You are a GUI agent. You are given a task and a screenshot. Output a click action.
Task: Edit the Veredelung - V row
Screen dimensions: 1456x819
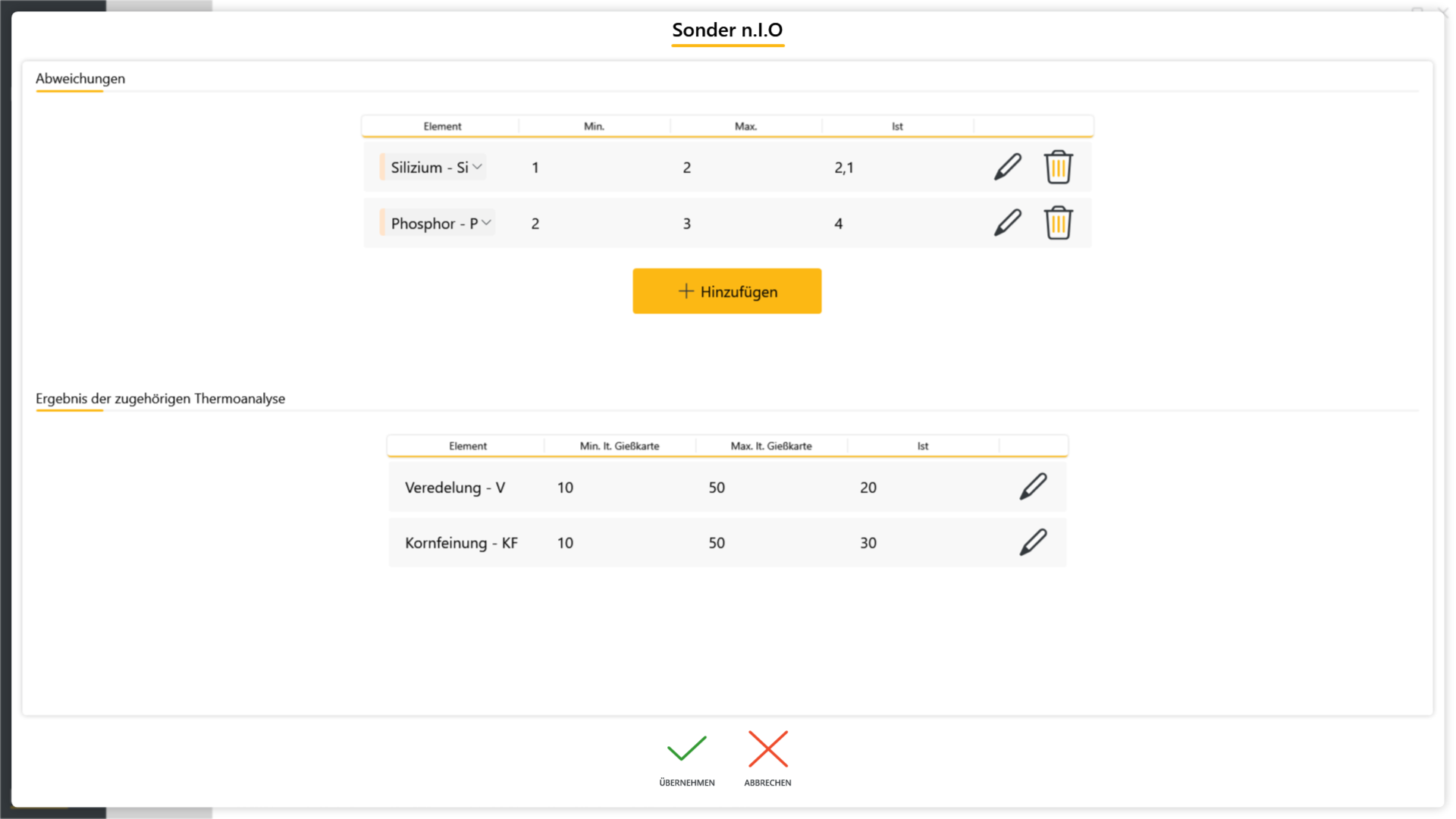point(1033,487)
